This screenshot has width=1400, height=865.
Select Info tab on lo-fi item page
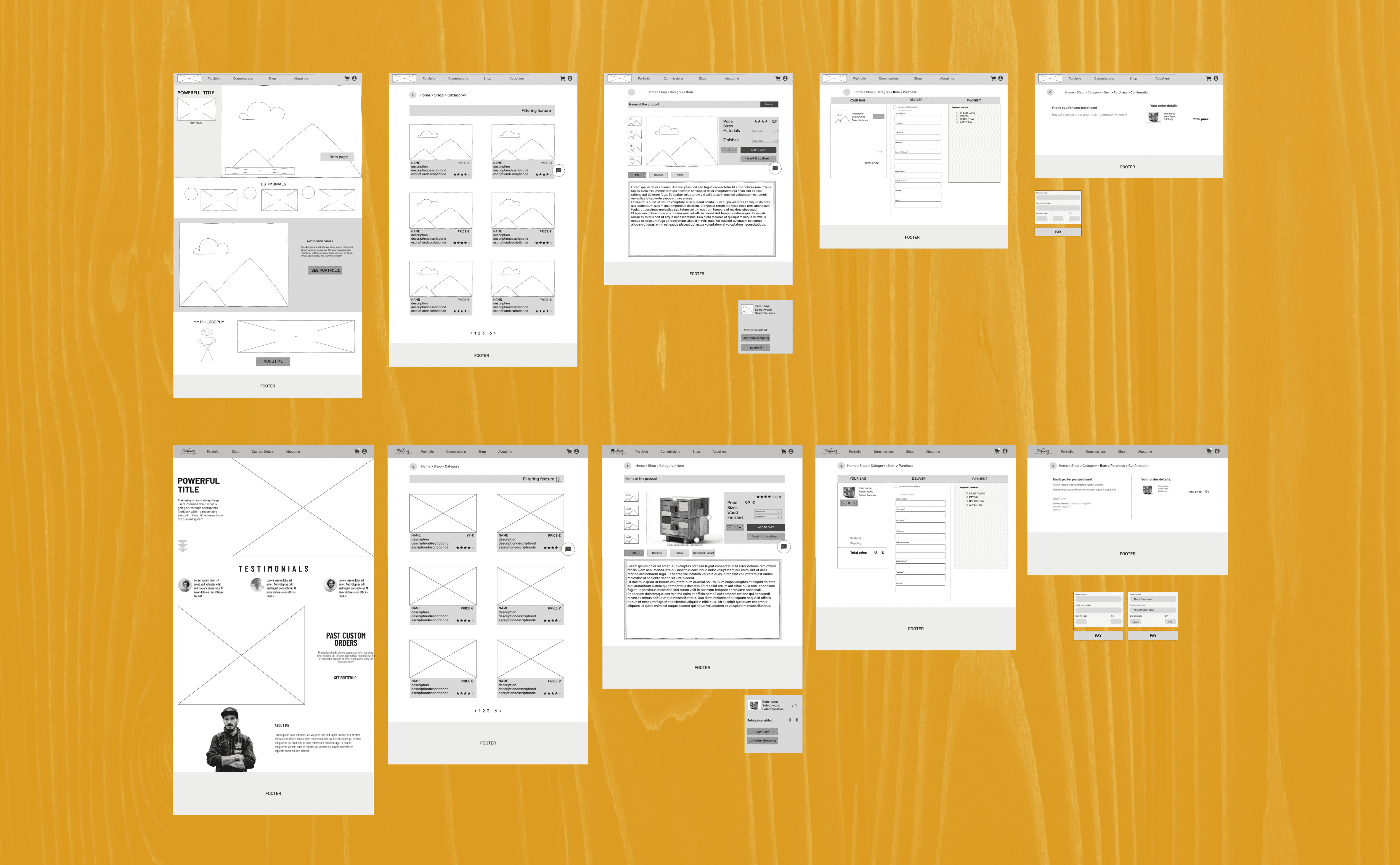(637, 175)
